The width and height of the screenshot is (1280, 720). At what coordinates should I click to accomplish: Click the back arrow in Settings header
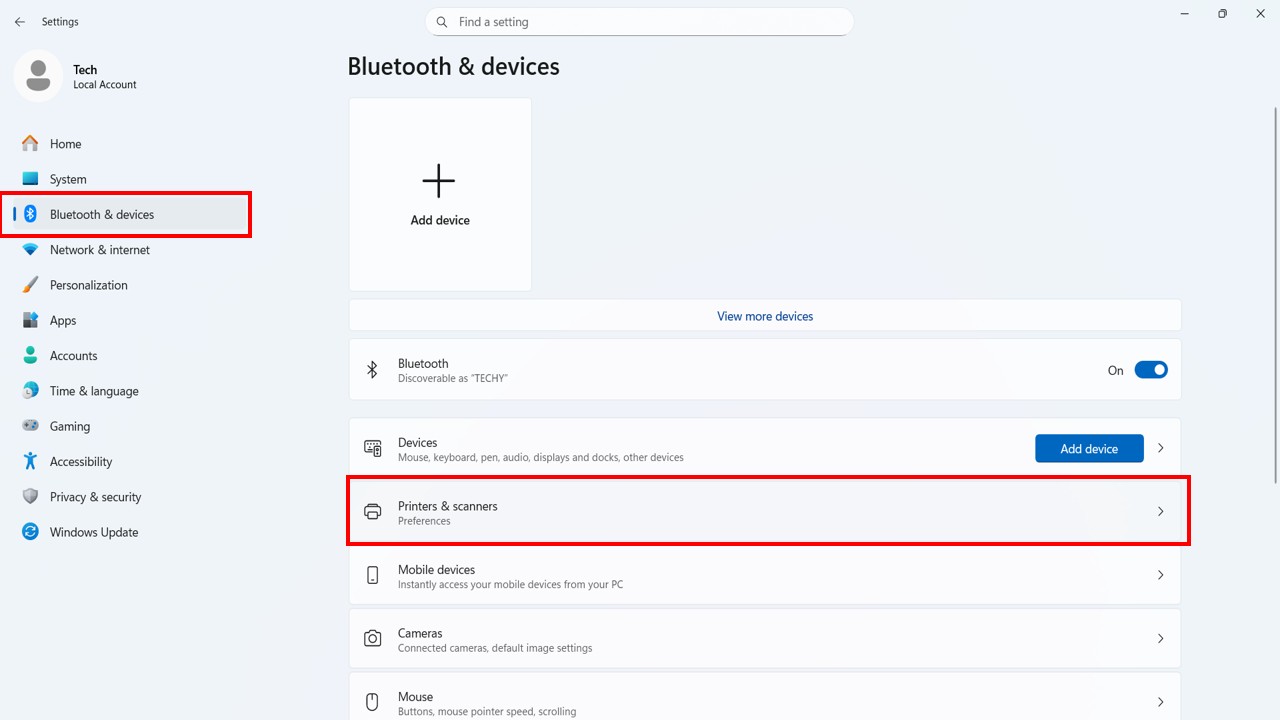pos(20,22)
